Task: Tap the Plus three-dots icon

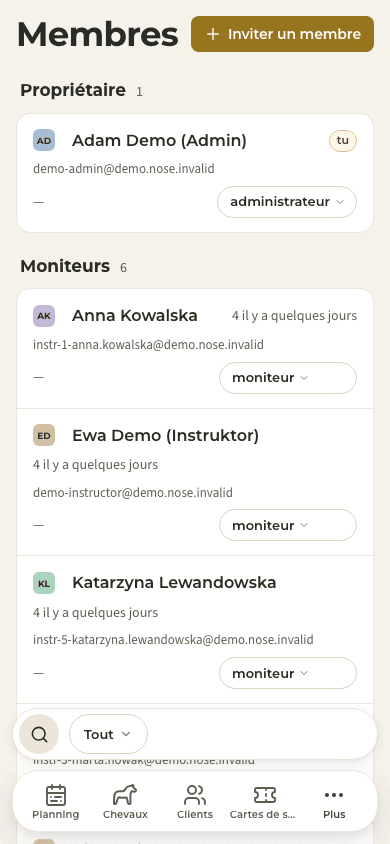Action: 334,795
